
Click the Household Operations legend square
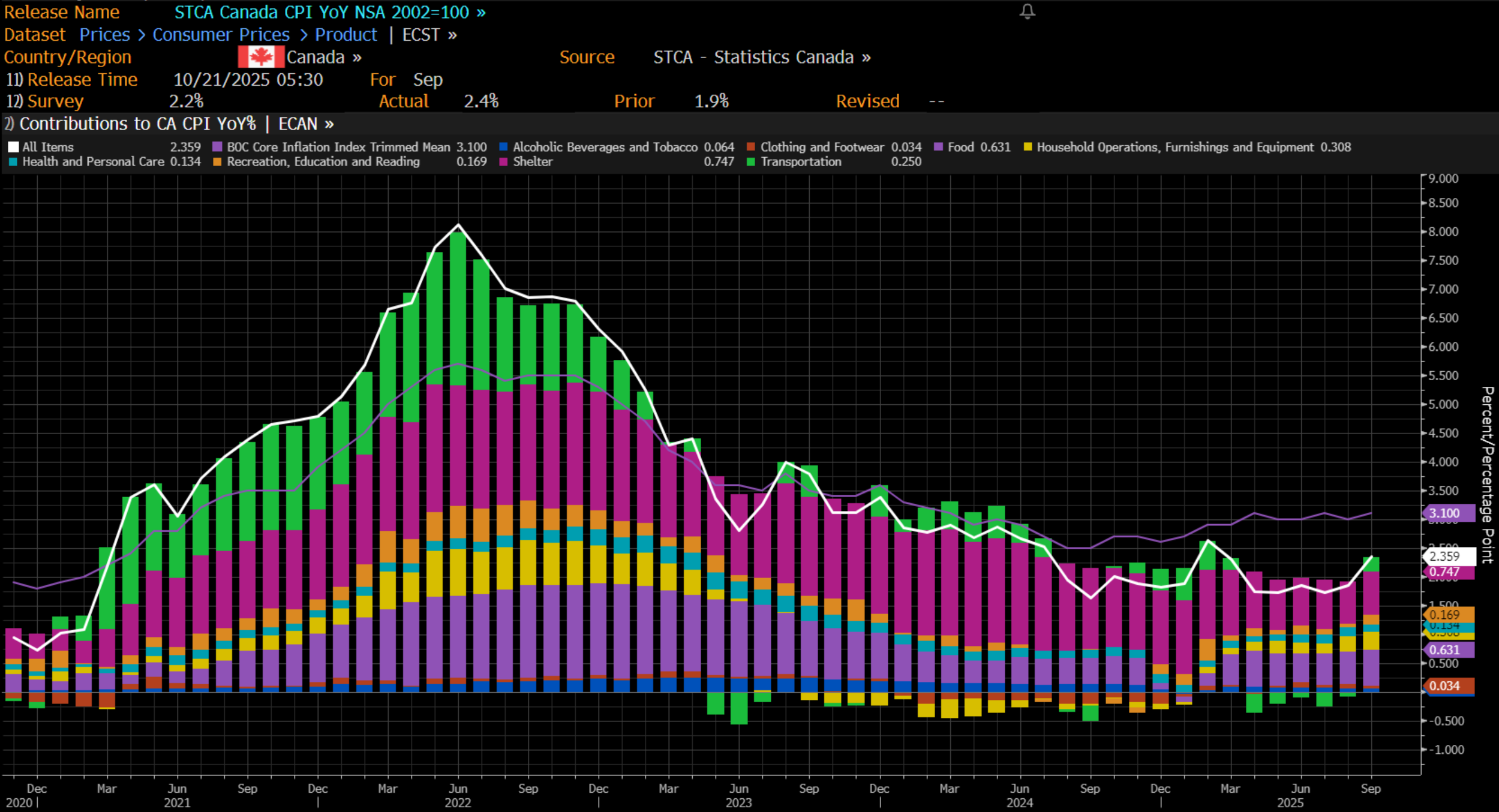[x=1028, y=147]
